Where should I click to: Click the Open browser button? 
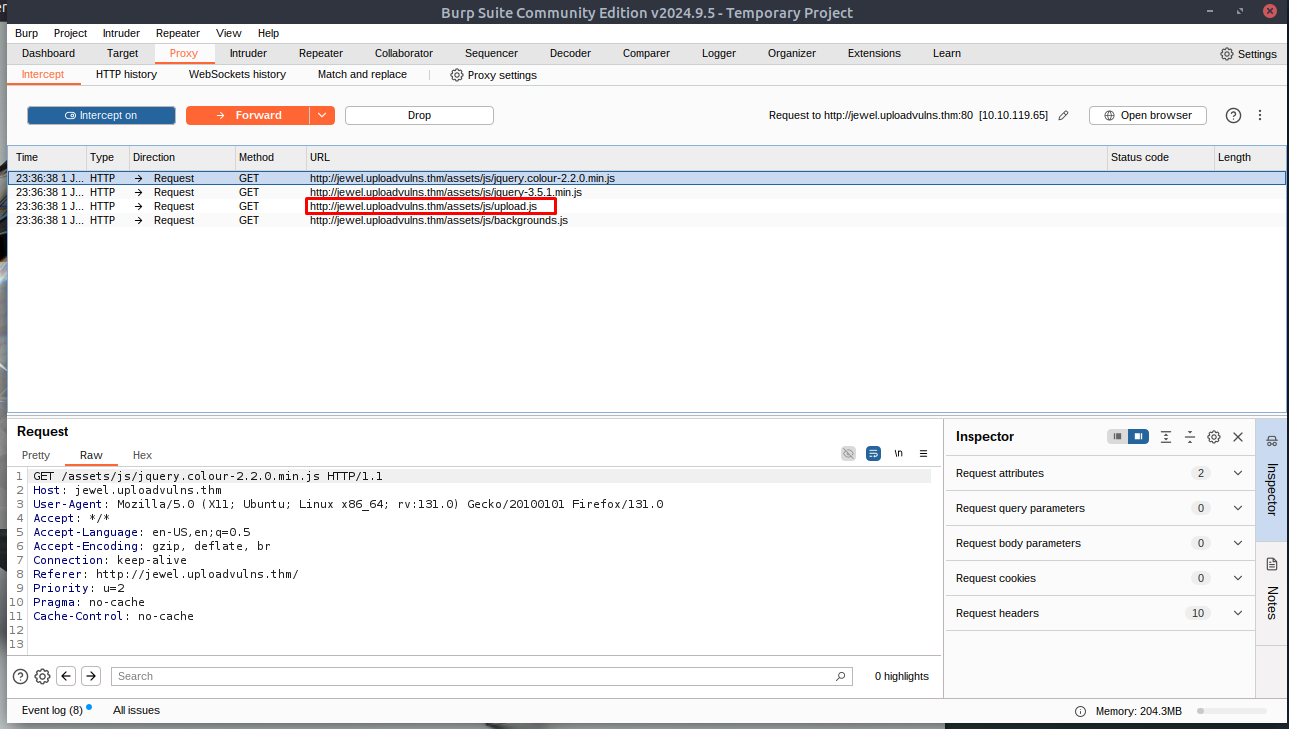point(1148,116)
